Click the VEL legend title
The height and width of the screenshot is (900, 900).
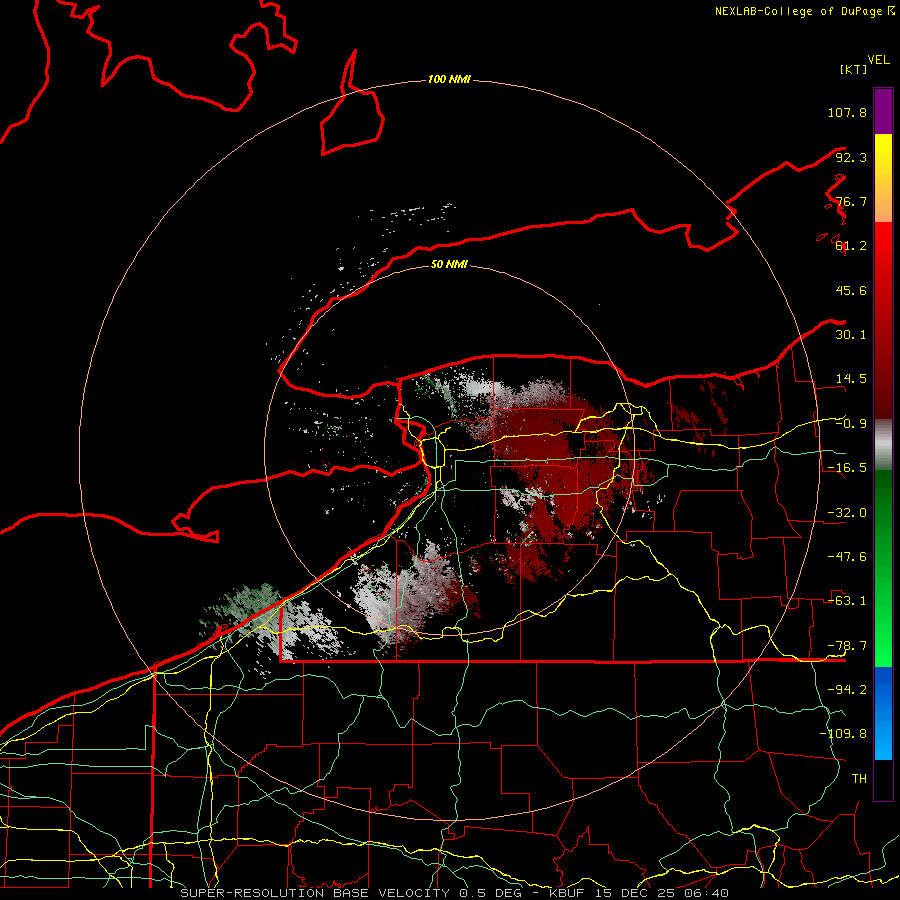tap(878, 60)
